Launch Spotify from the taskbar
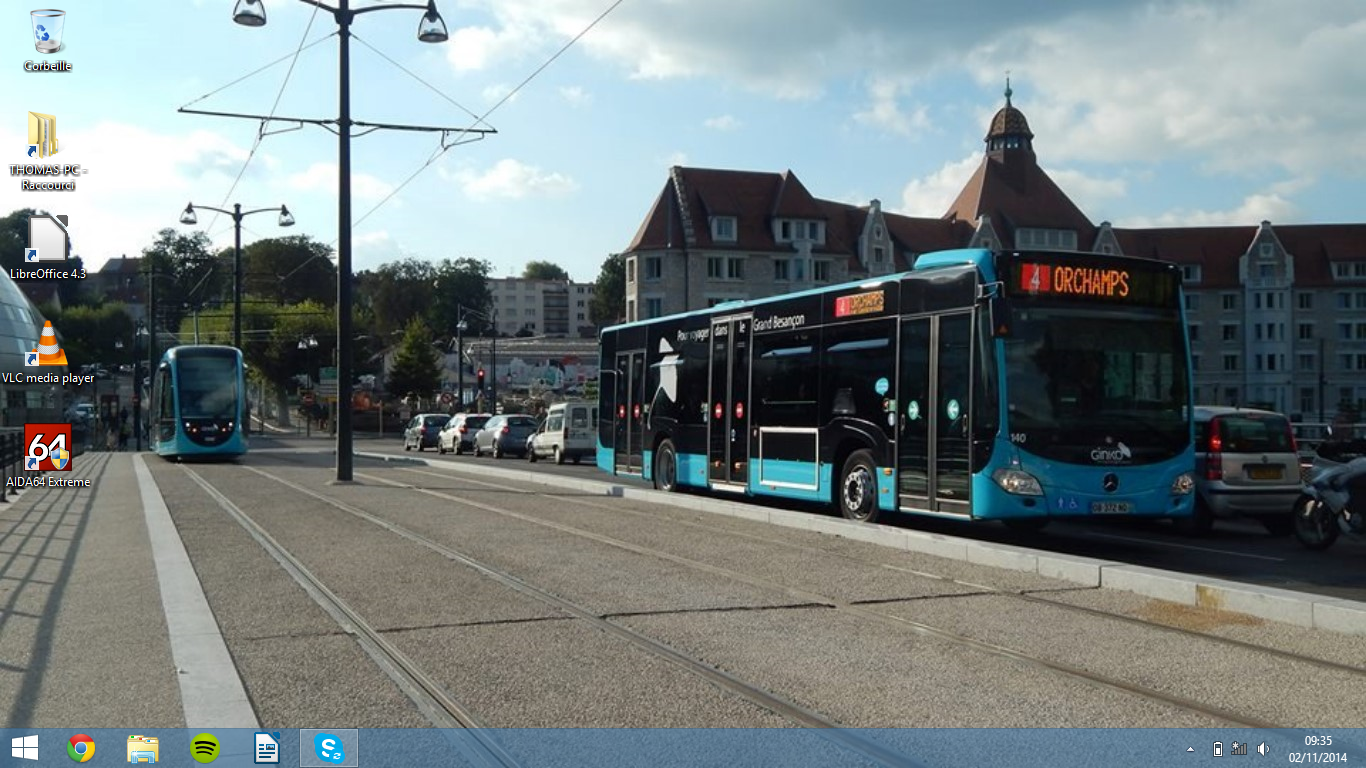 tap(205, 748)
